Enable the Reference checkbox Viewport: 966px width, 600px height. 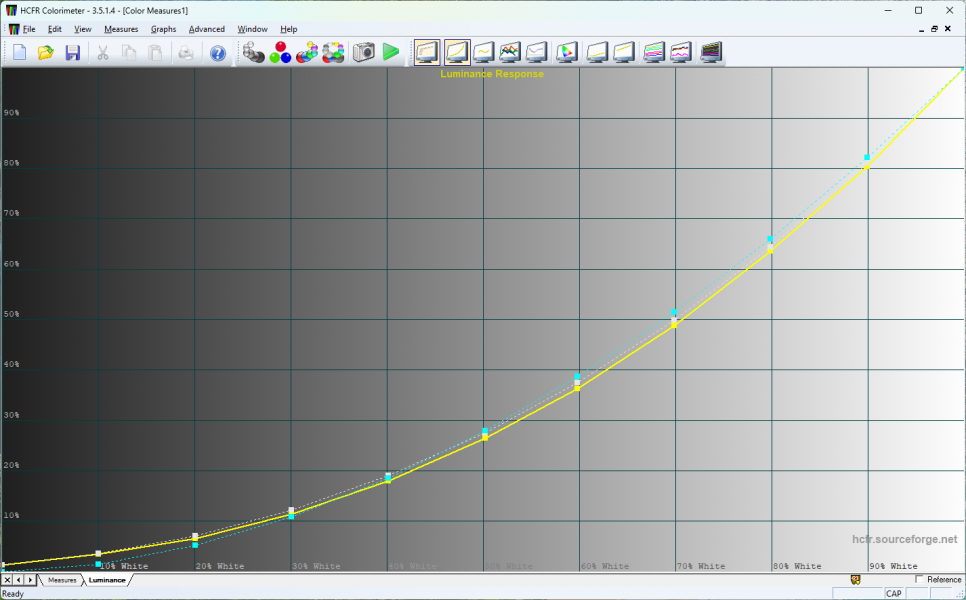920,580
